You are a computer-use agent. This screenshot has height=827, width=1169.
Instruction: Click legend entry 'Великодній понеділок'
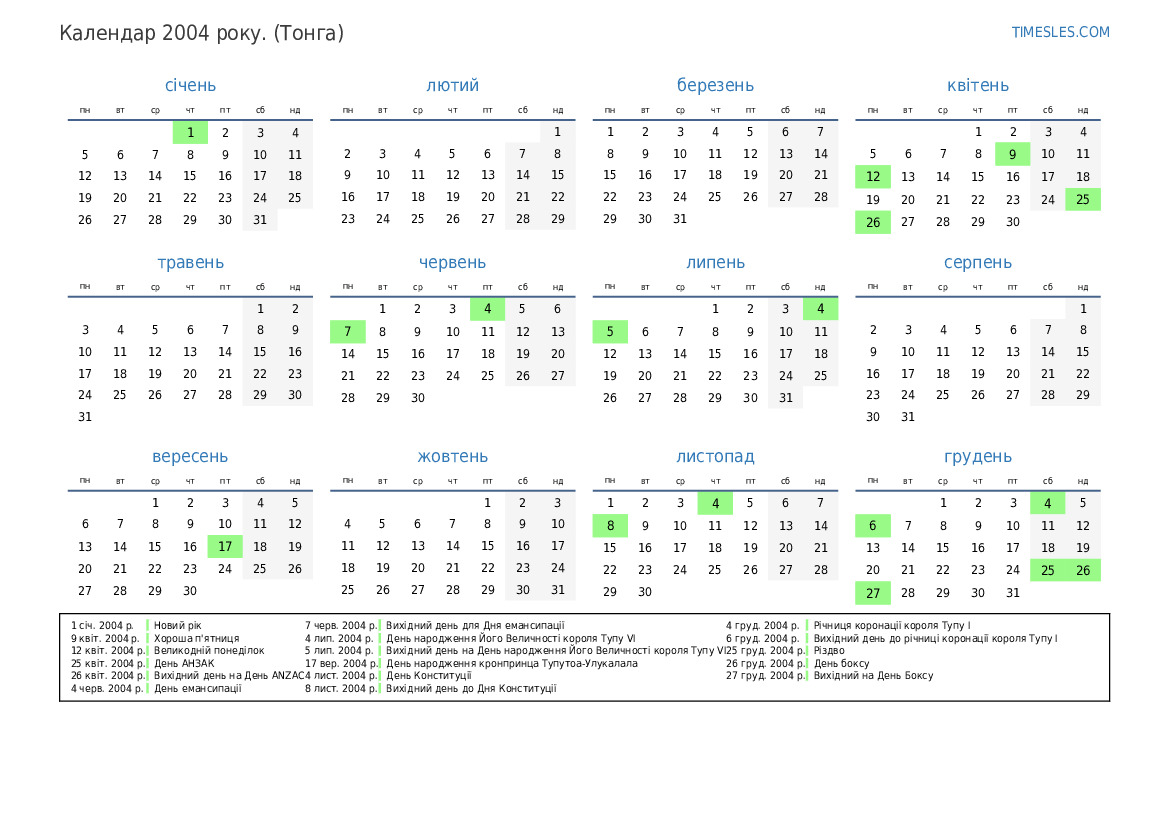(209, 650)
